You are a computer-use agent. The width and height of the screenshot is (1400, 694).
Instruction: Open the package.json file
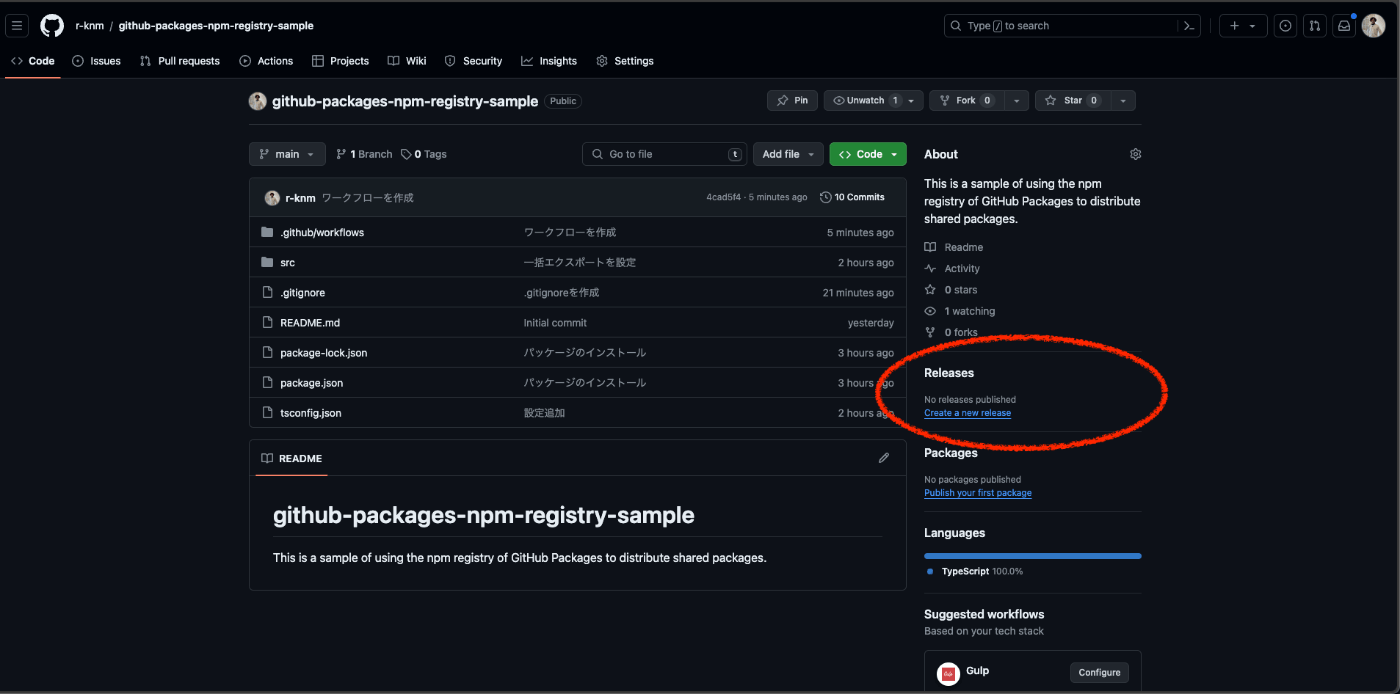(x=311, y=382)
